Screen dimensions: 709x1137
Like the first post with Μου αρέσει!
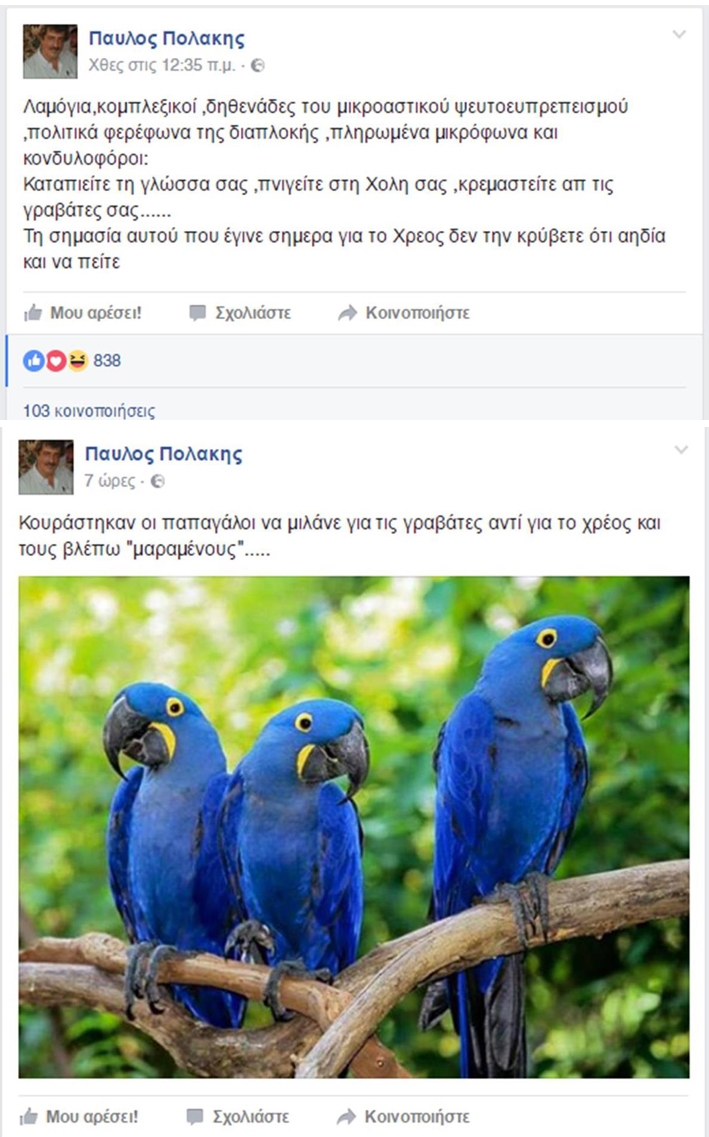pos(83,313)
